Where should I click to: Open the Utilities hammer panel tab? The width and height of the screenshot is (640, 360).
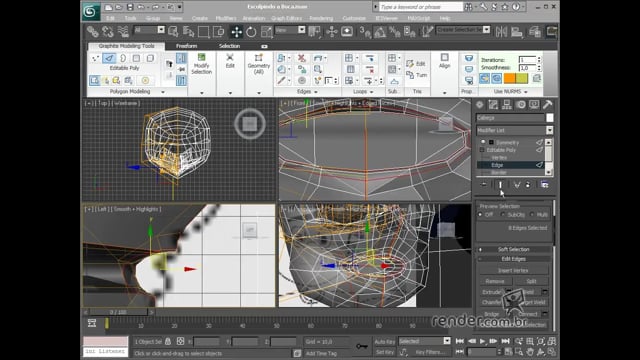(548, 105)
